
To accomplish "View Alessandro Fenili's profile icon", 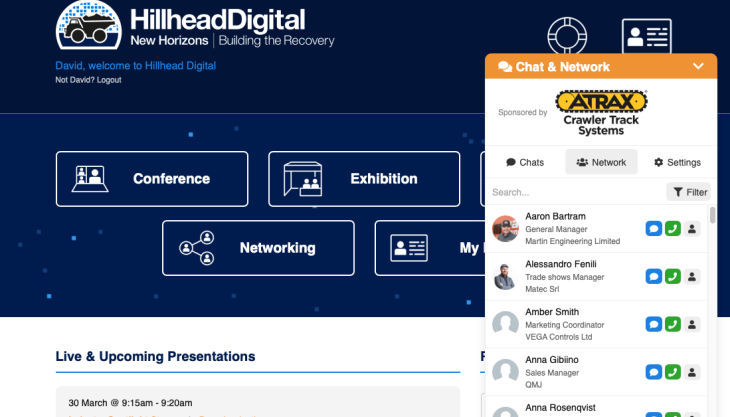I will coord(692,276).
